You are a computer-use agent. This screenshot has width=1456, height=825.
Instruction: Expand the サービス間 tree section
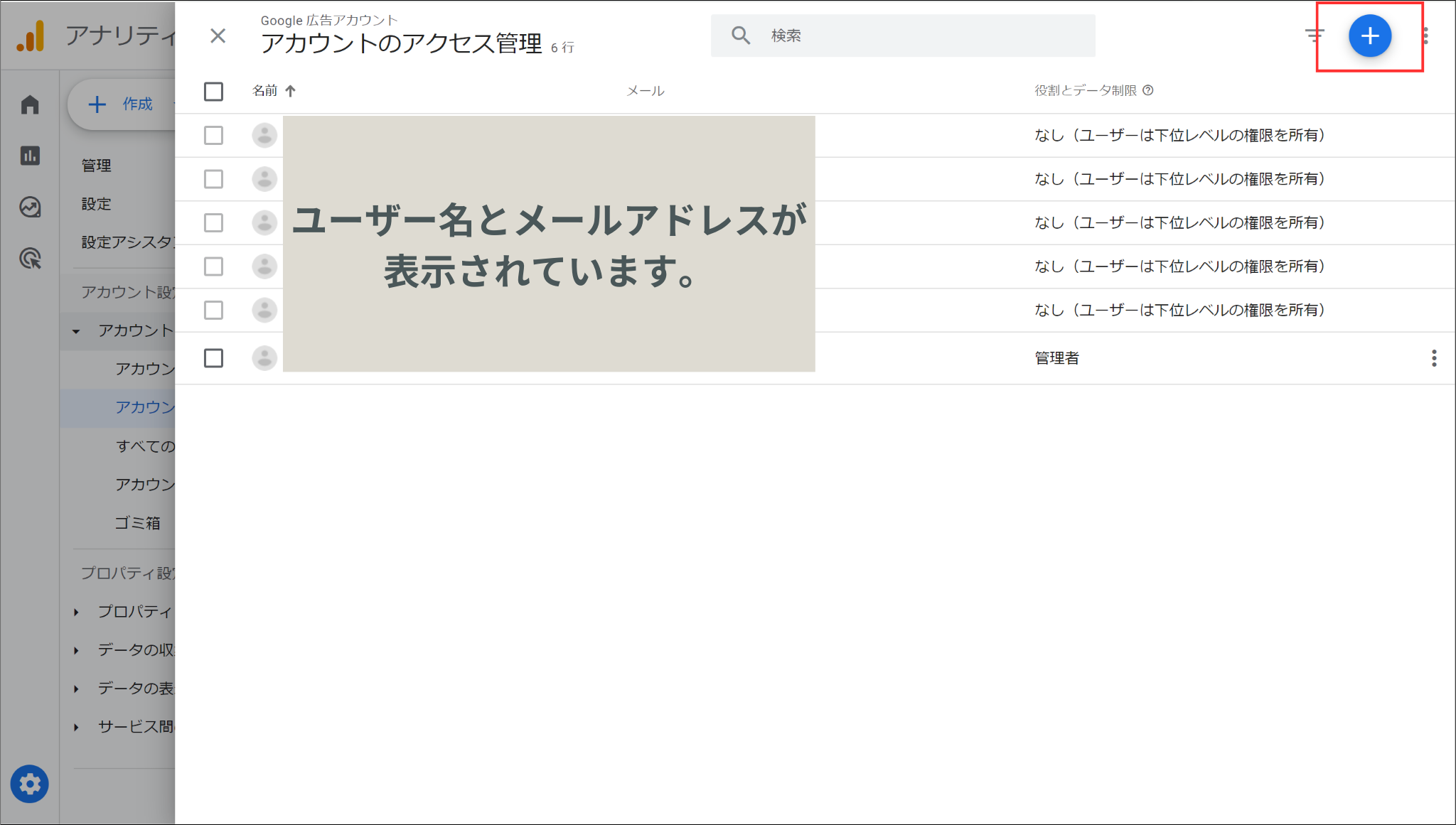point(76,727)
